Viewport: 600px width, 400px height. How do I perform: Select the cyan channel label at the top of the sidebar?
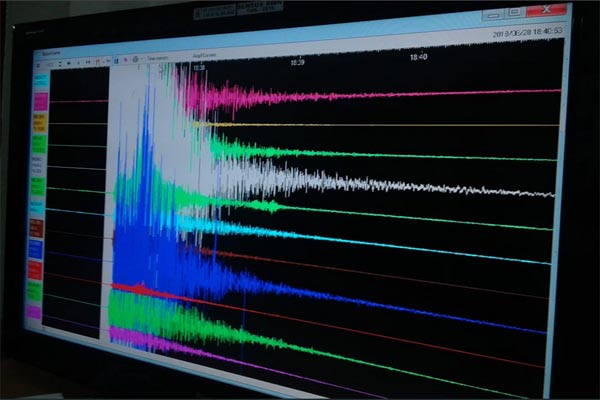click(x=39, y=80)
